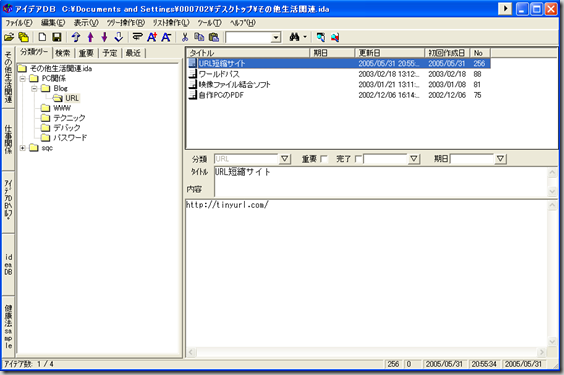Sort list by 初回作成日 column header
Image resolution: width=564 pixels, height=375 pixels.
click(447, 53)
